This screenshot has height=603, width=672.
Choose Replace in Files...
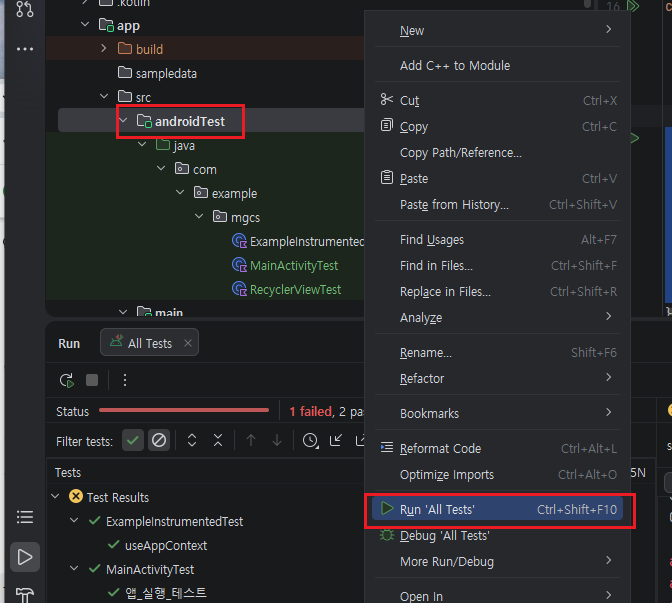[497, 291]
